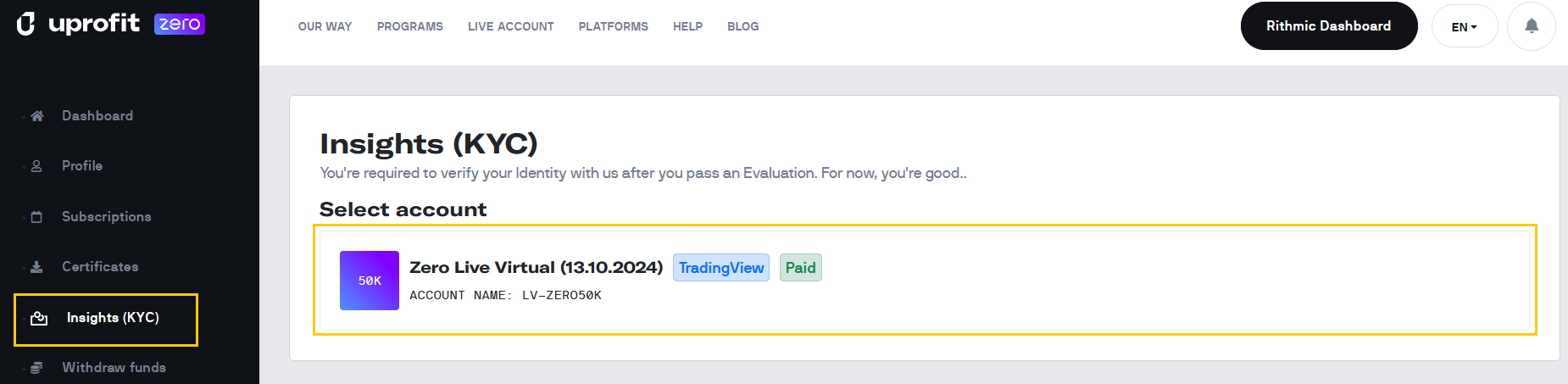Viewport: 1568px width, 384px height.
Task: Click the 50K account thumbnail
Action: tap(370, 281)
